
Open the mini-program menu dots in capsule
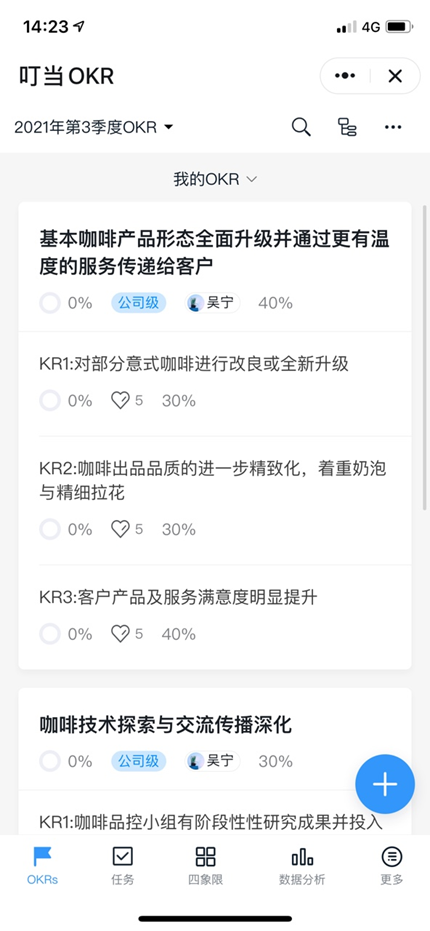(345, 76)
